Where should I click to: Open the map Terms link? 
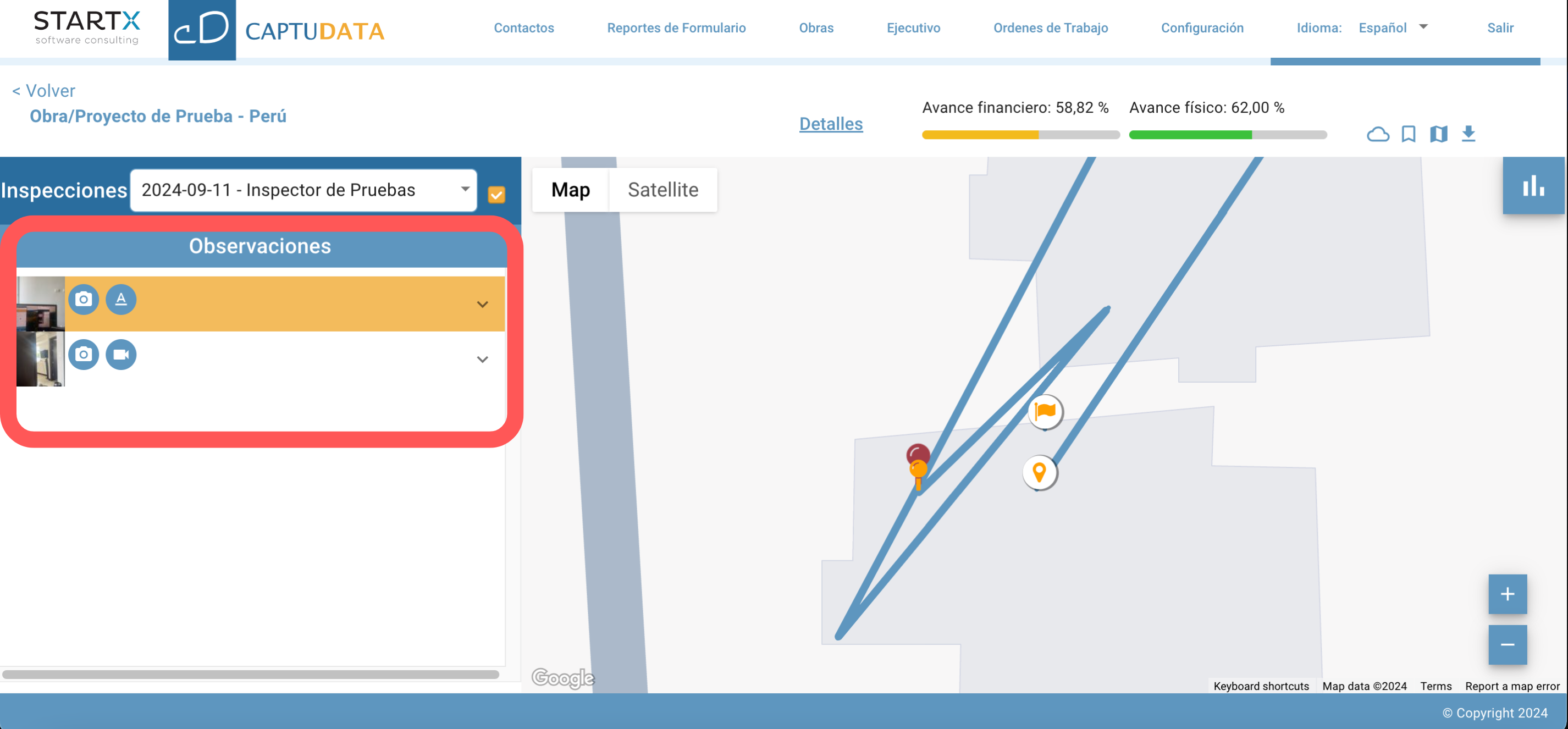(1436, 686)
